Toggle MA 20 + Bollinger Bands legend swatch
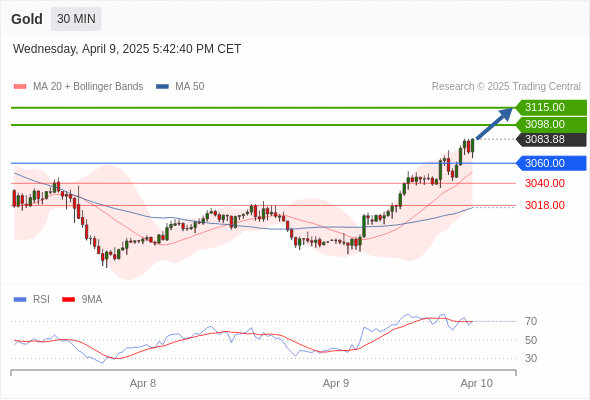The width and height of the screenshot is (590, 400). 20,87
